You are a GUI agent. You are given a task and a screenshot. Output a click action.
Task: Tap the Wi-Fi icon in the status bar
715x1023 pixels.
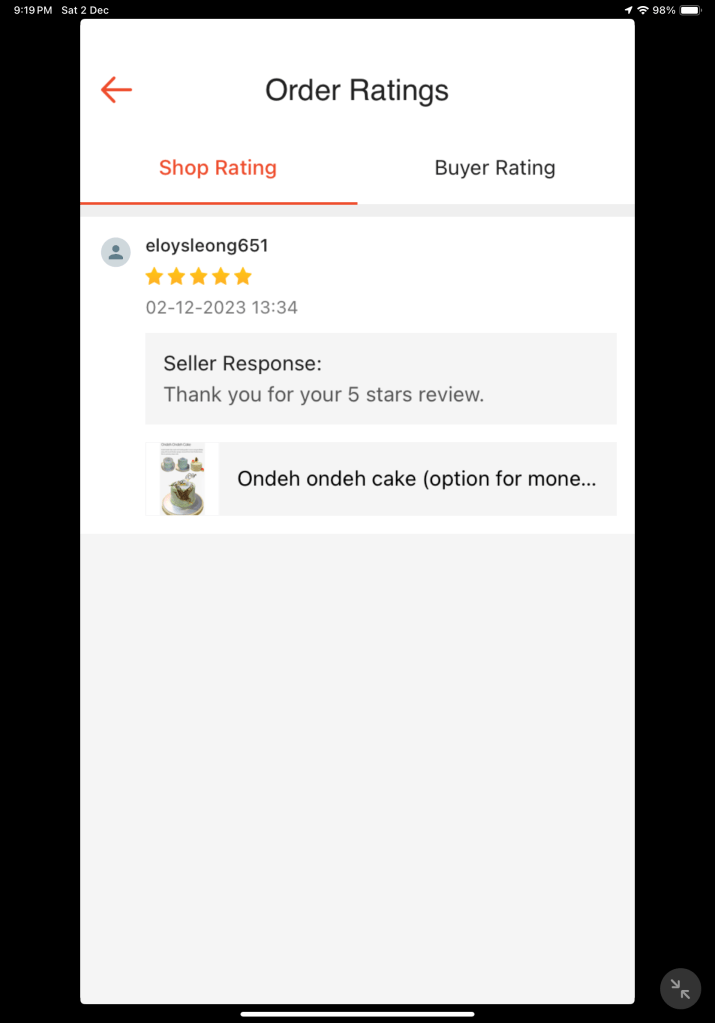click(643, 10)
